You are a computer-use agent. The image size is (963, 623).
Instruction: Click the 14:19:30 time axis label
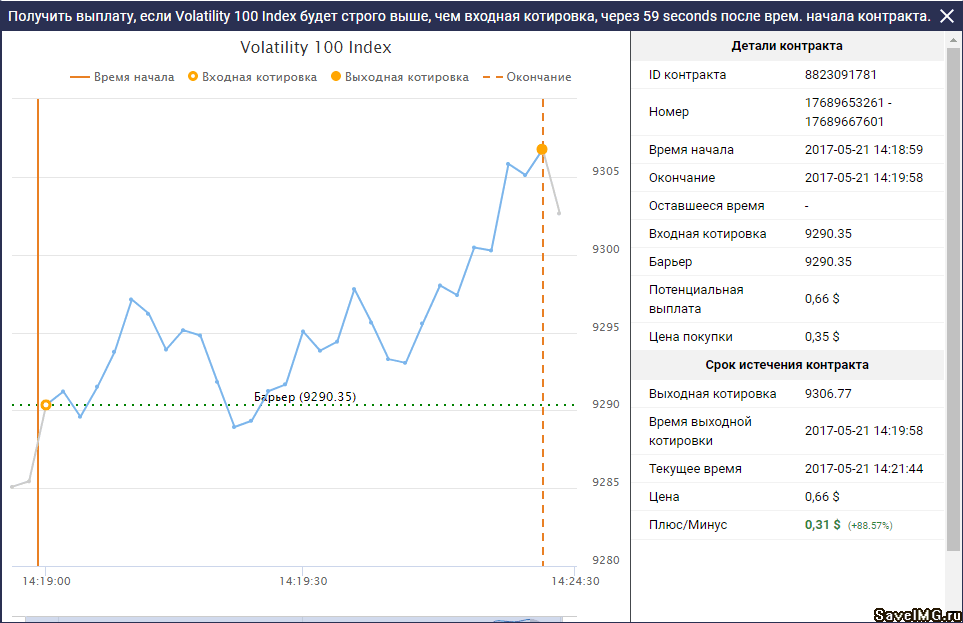304,580
